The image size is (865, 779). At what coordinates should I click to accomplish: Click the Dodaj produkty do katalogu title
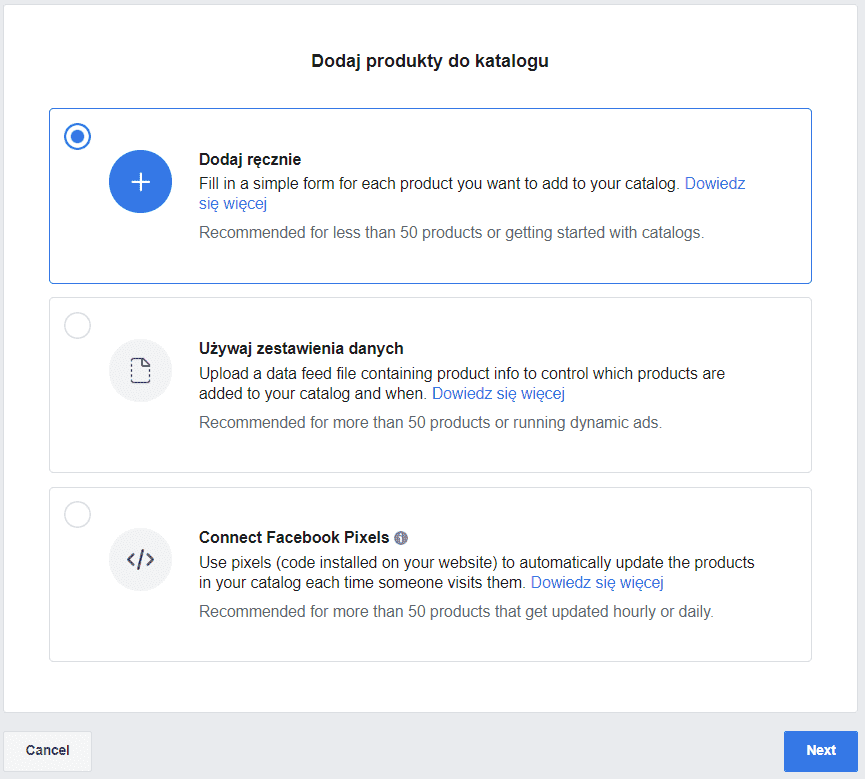click(x=430, y=61)
